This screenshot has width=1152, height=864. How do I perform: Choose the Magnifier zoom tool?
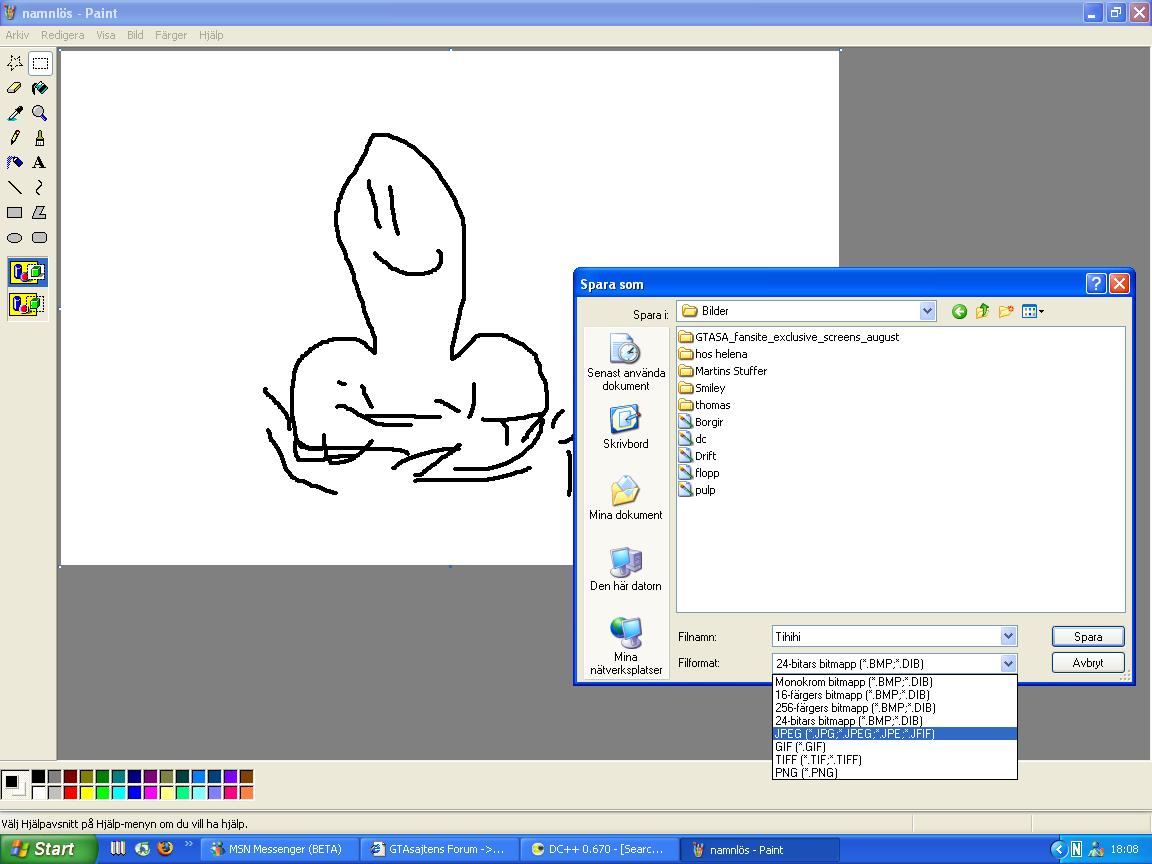pos(40,113)
